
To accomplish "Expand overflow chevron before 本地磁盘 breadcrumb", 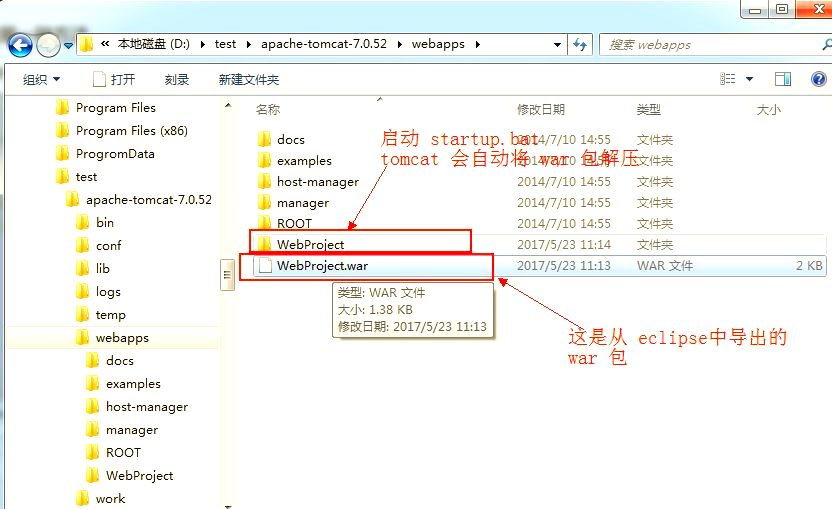I will tap(105, 44).
